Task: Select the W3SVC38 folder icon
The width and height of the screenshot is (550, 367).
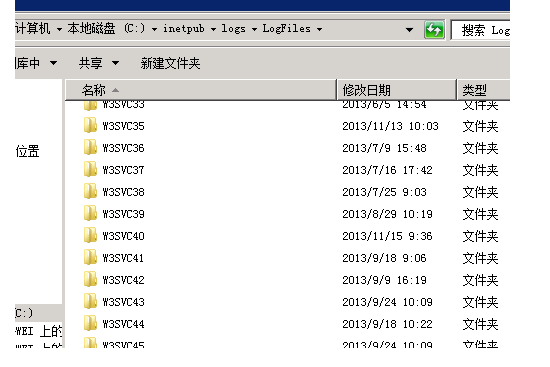Action: 90,192
